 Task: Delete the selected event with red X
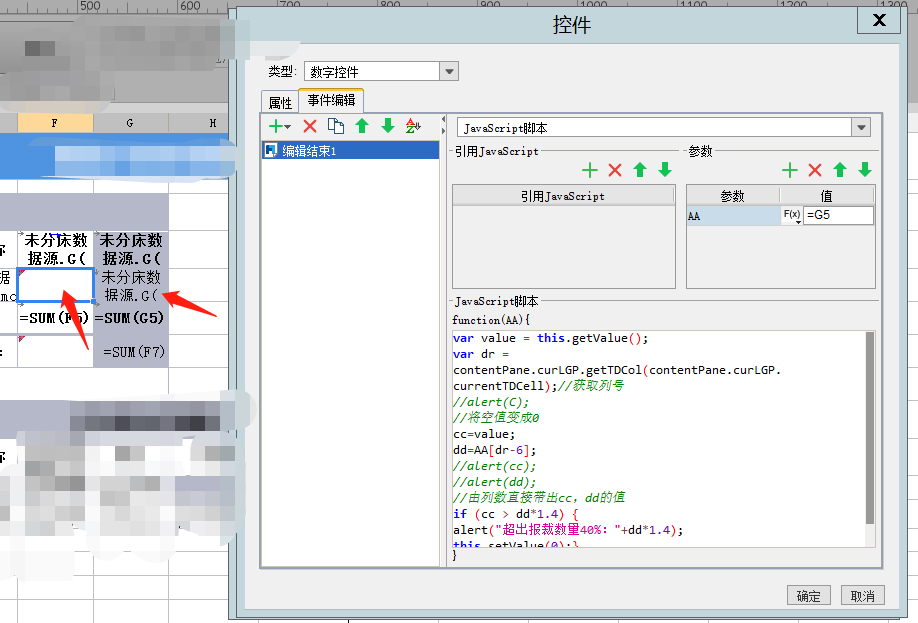310,126
